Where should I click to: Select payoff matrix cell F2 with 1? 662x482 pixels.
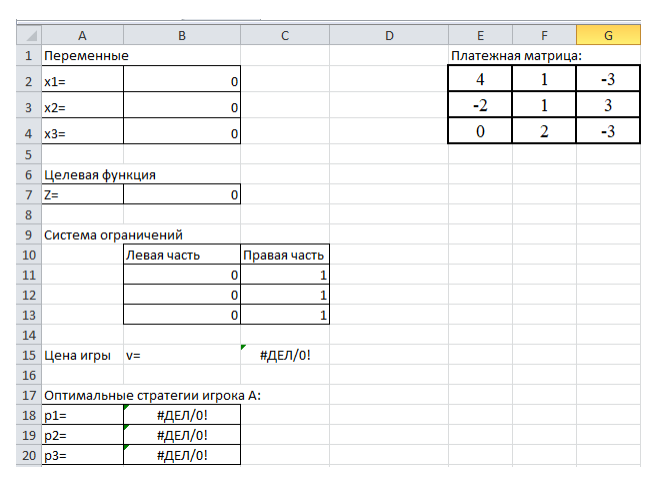(544, 79)
